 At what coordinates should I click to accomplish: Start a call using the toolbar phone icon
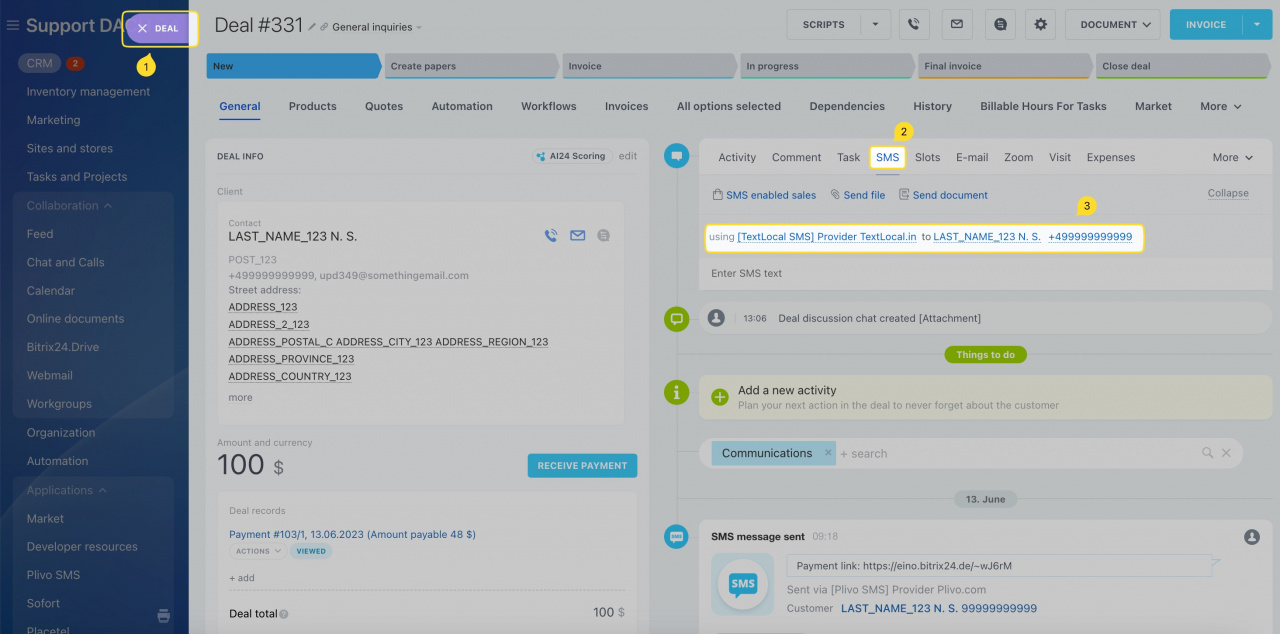point(914,24)
